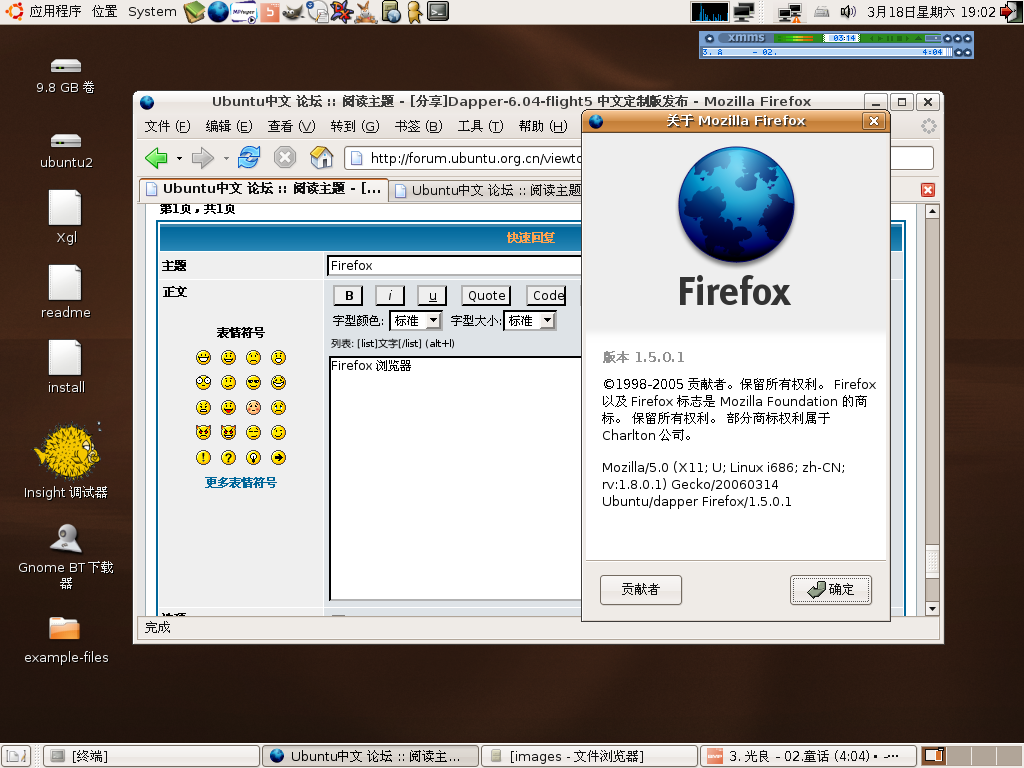Select the 9.8 GB volume drive icon

click(x=66, y=76)
